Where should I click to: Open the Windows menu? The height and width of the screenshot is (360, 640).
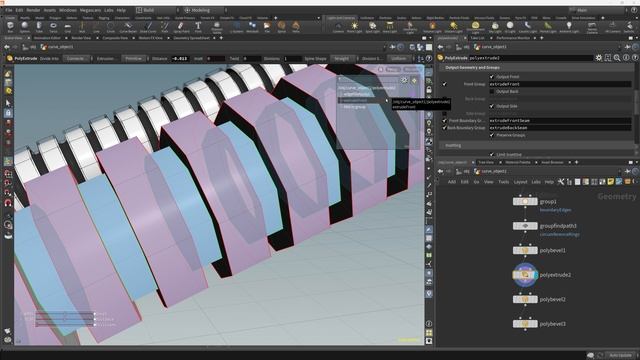[x=68, y=10]
